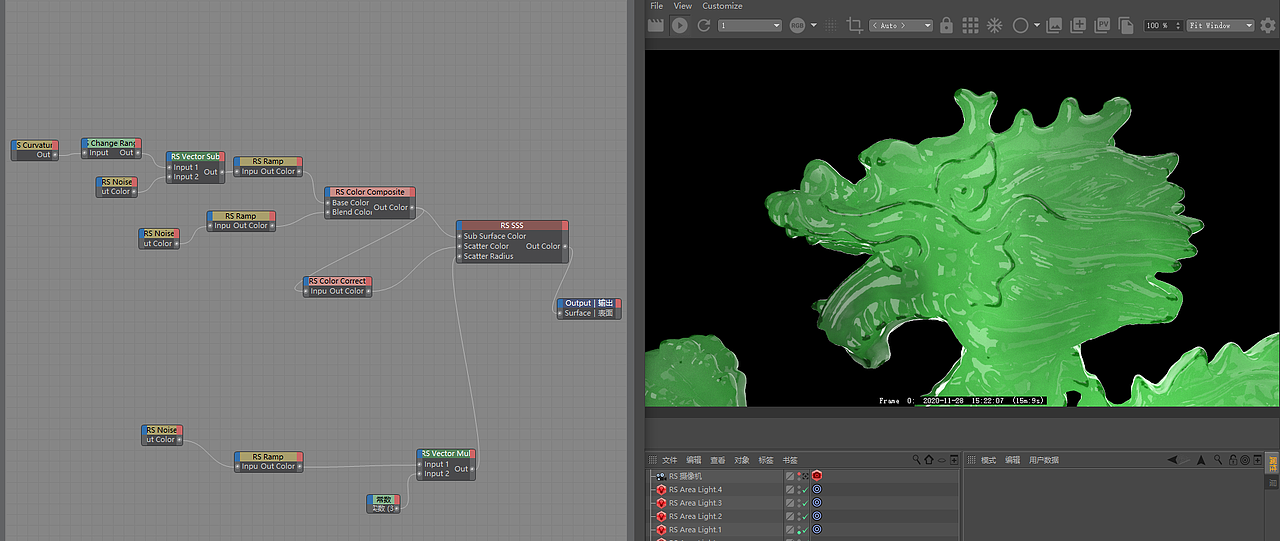Click the 属性 vertical tab on right edge
The height and width of the screenshot is (541, 1280).
pos(1273,464)
